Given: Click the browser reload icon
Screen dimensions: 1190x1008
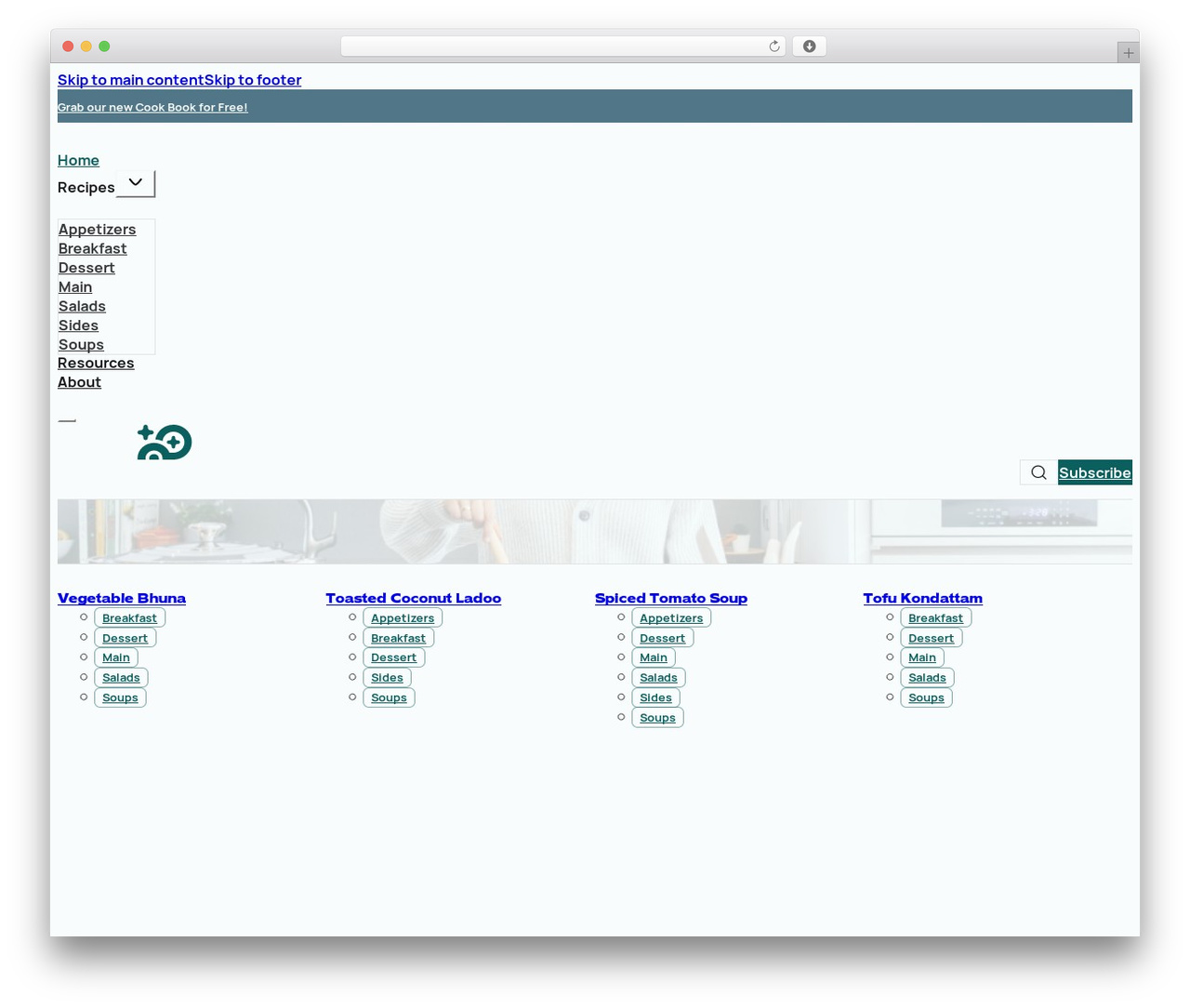Looking at the screenshot, I should (774, 46).
